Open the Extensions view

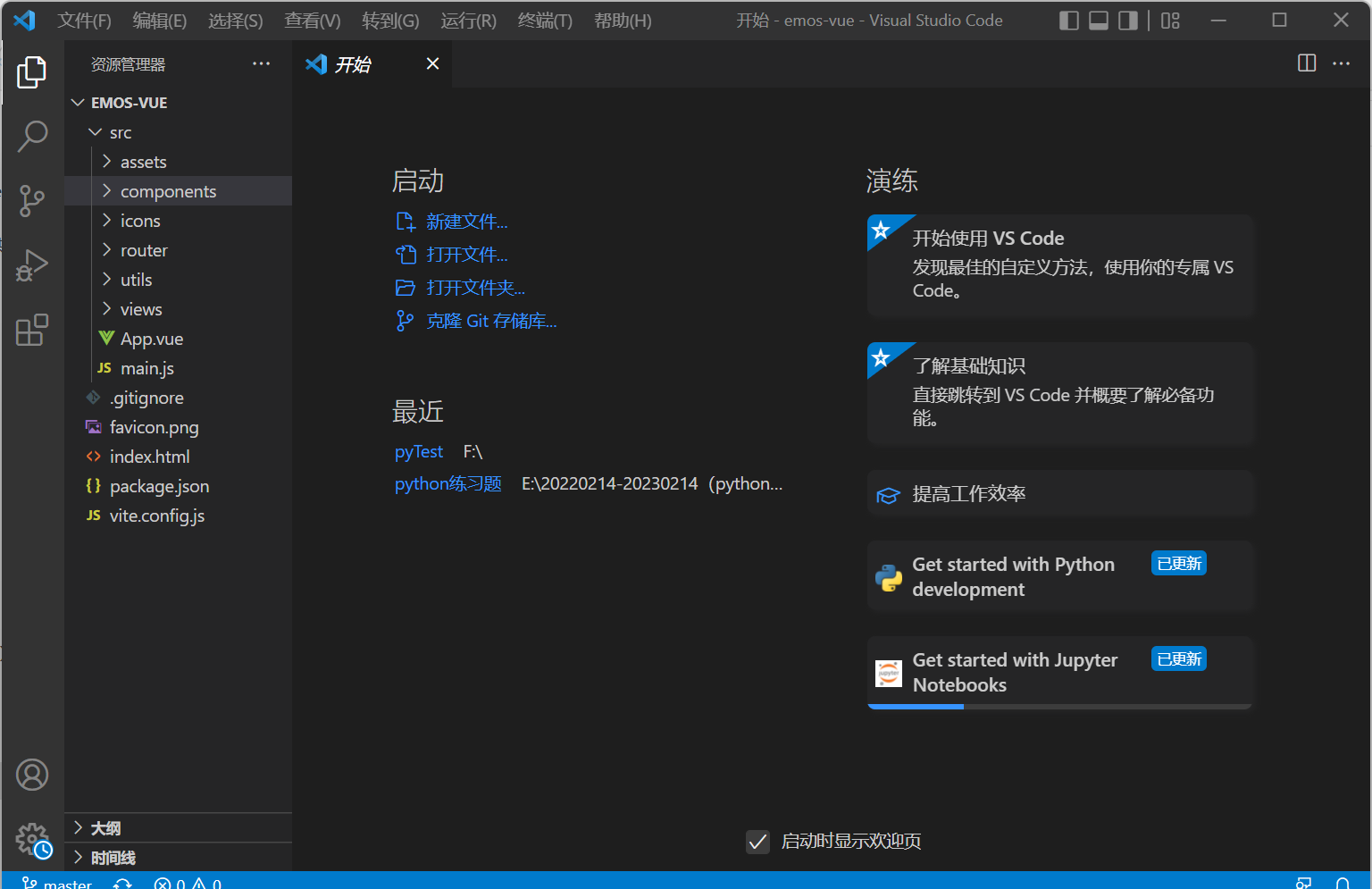click(x=32, y=330)
